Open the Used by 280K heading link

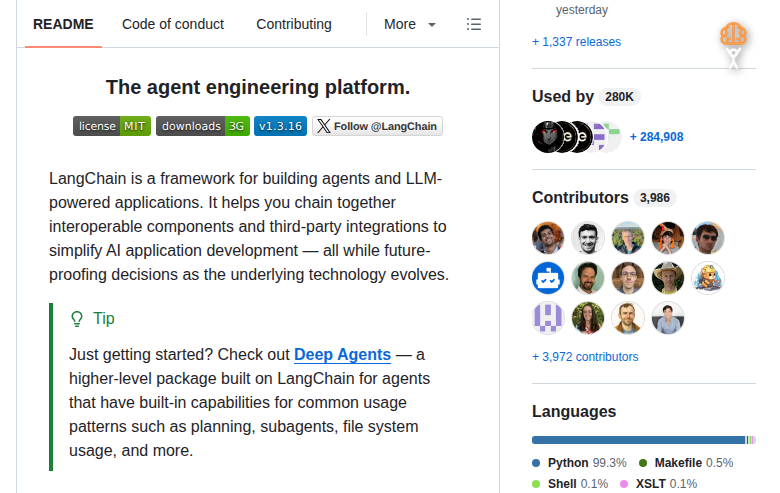click(586, 97)
